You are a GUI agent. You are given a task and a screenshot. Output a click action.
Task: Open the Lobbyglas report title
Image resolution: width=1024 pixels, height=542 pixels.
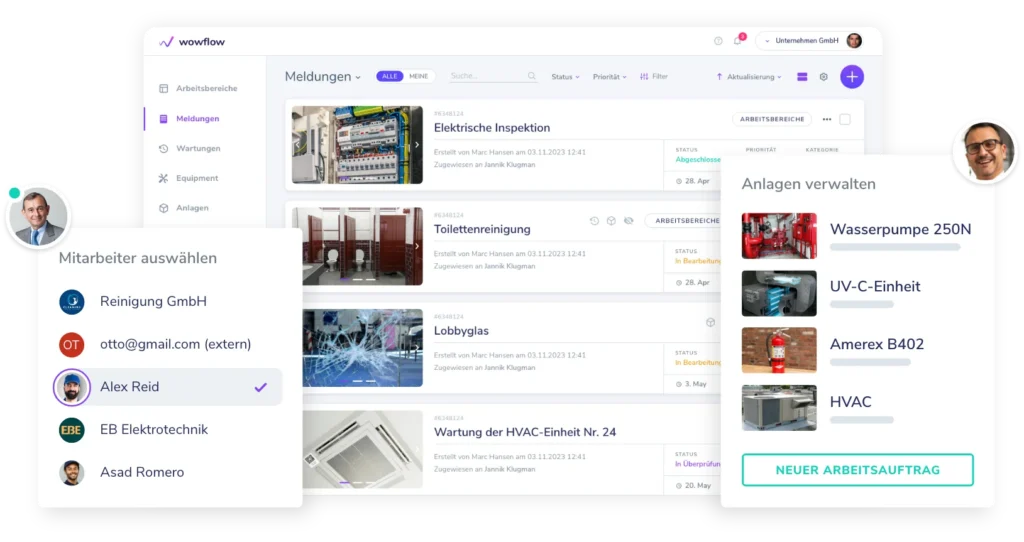click(461, 330)
